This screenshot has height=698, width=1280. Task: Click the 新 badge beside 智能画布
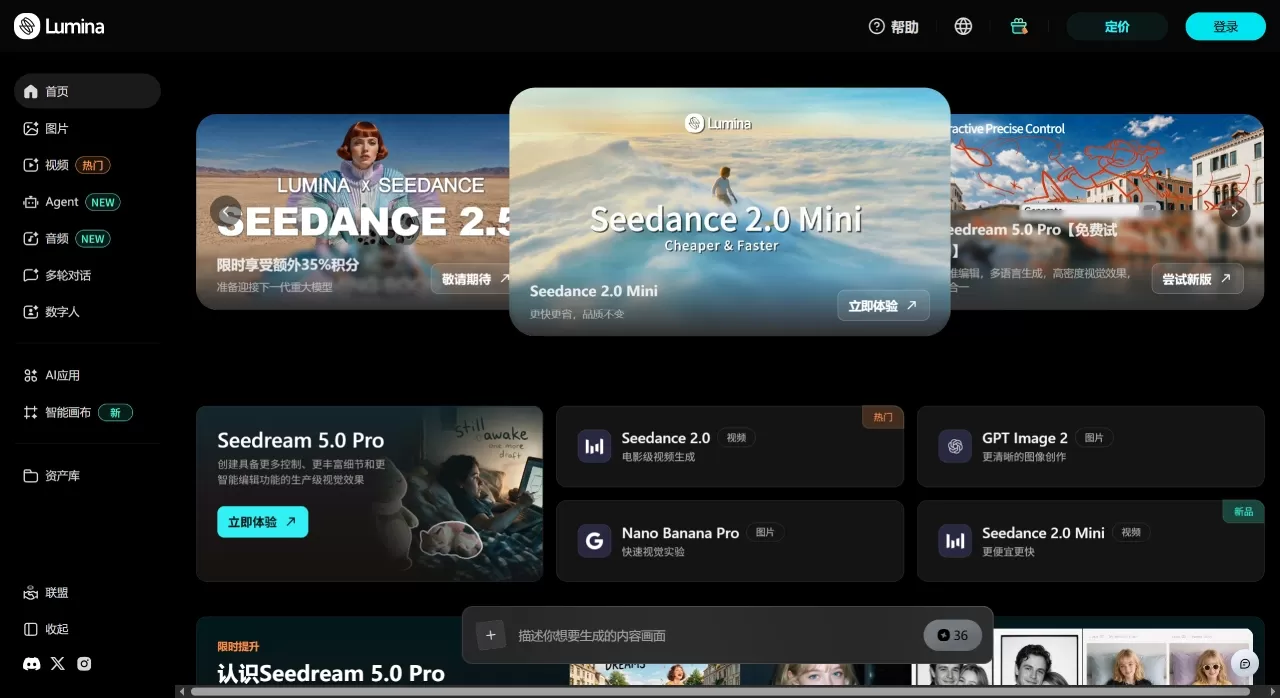pyautogui.click(x=115, y=412)
